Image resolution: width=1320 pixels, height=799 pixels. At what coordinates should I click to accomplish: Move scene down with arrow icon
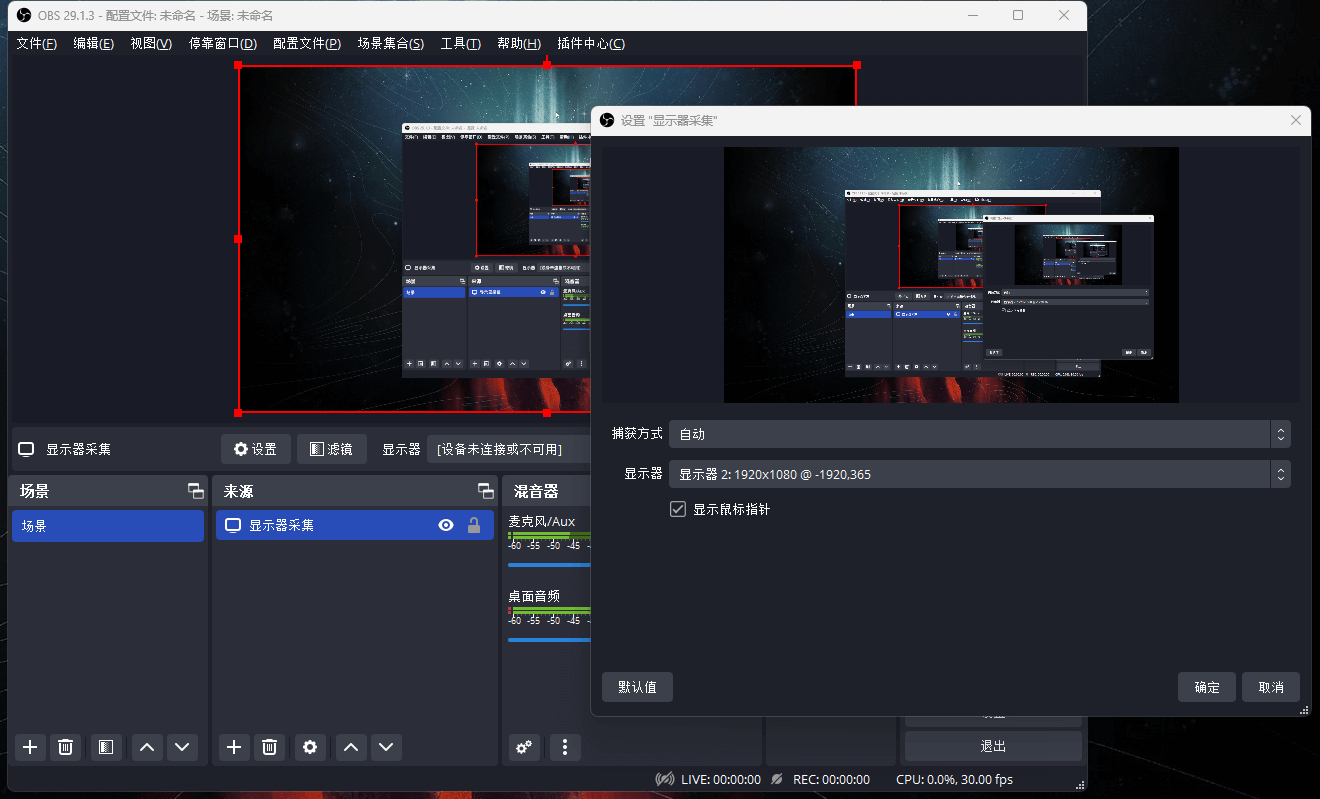(181, 747)
